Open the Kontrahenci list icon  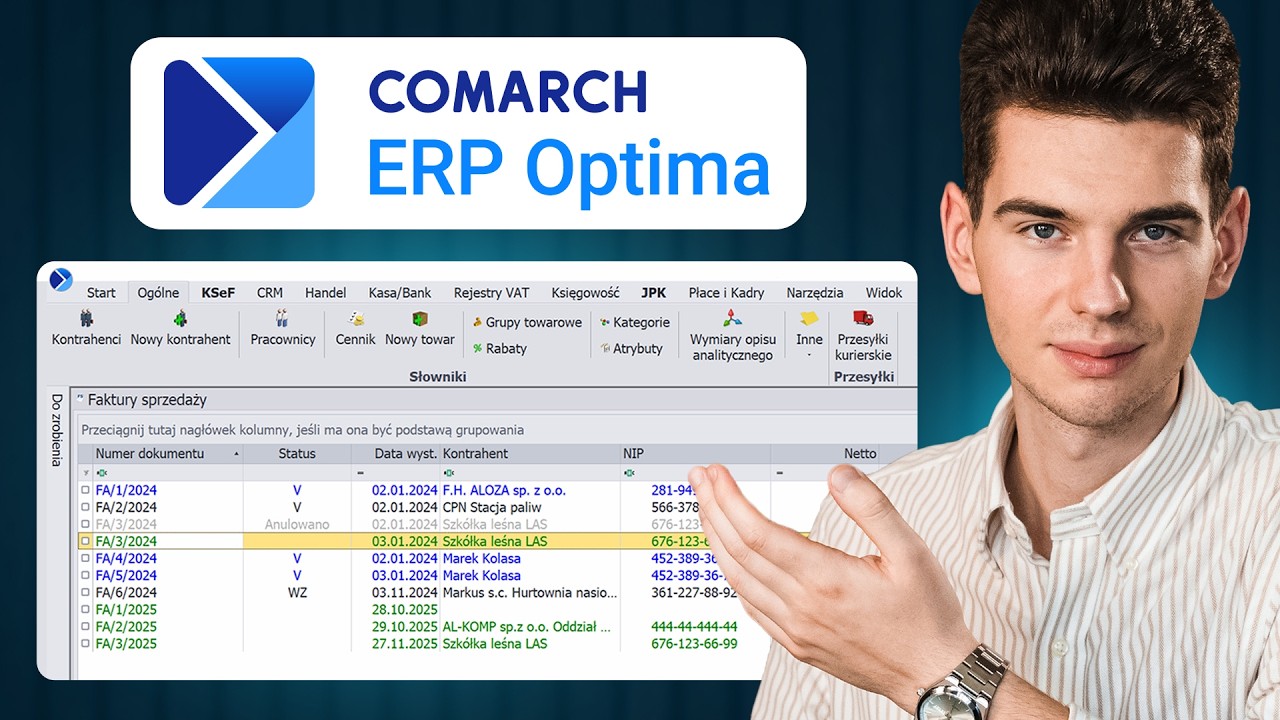tap(86, 319)
